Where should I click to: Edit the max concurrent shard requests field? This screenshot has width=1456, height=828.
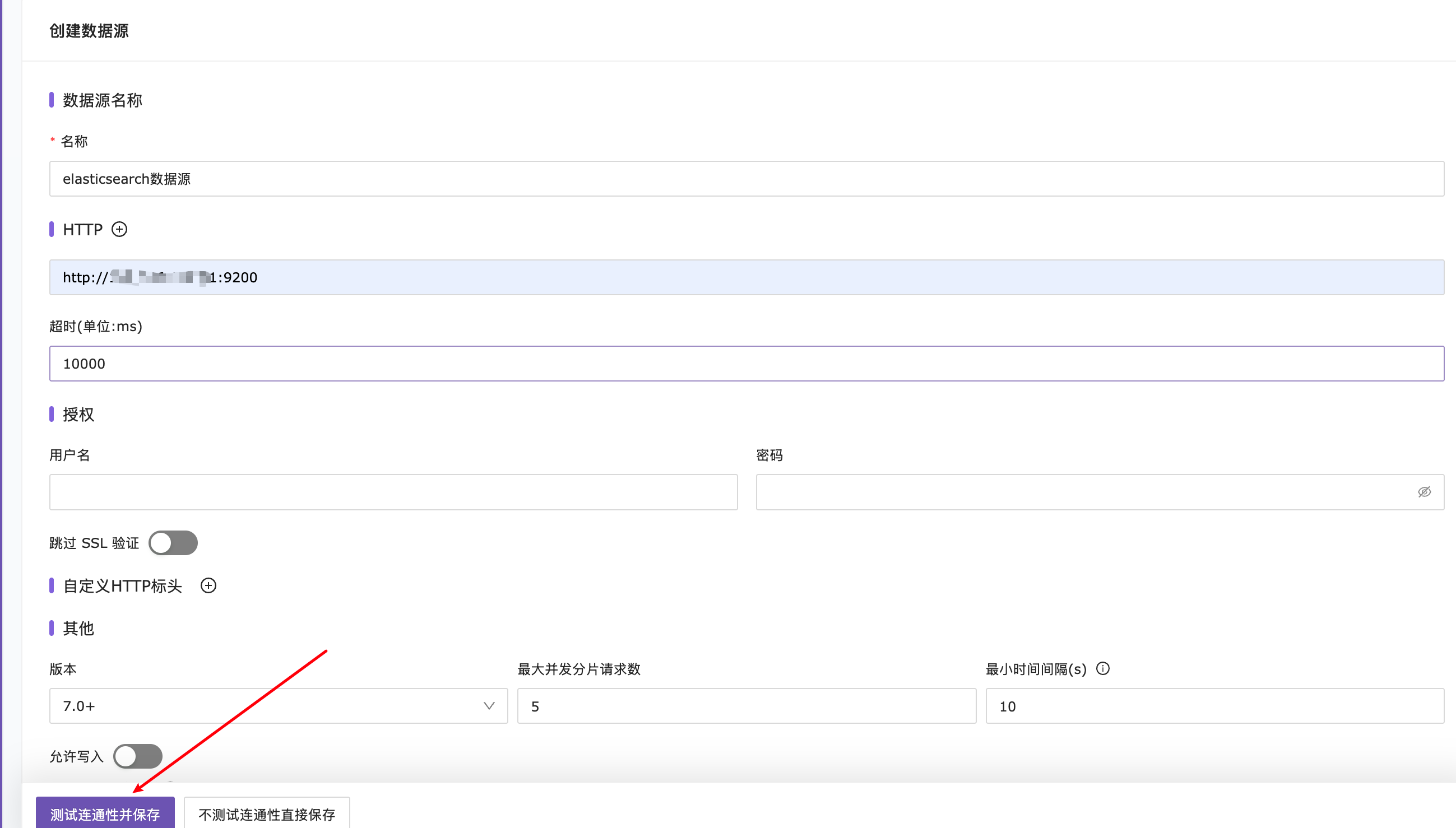point(746,706)
